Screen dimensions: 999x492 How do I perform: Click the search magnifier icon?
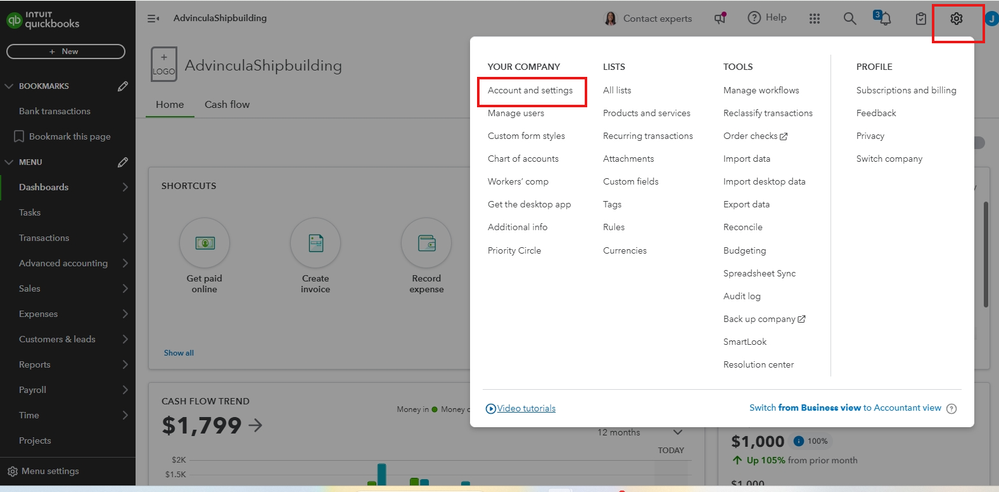coord(849,18)
